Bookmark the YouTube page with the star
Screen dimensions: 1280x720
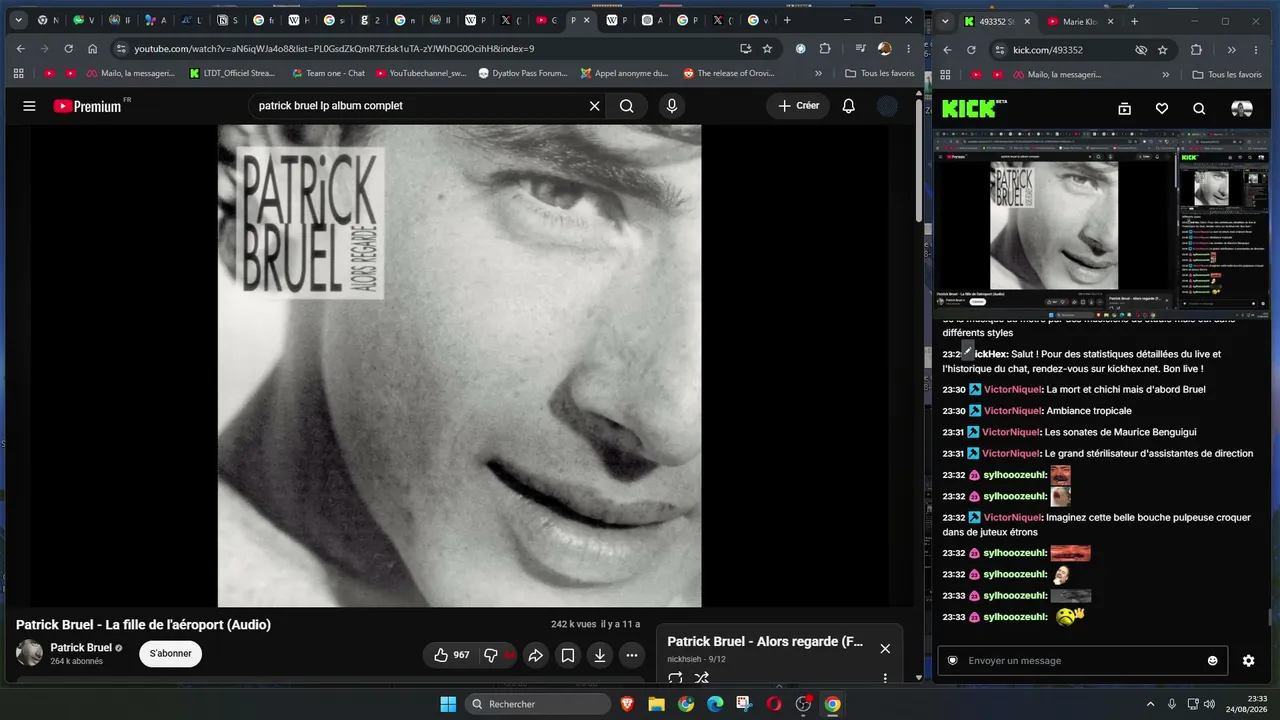point(768,48)
